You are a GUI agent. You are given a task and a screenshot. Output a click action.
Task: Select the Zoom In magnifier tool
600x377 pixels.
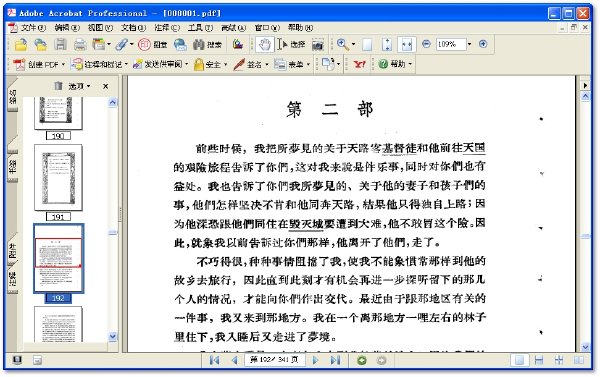pos(343,45)
